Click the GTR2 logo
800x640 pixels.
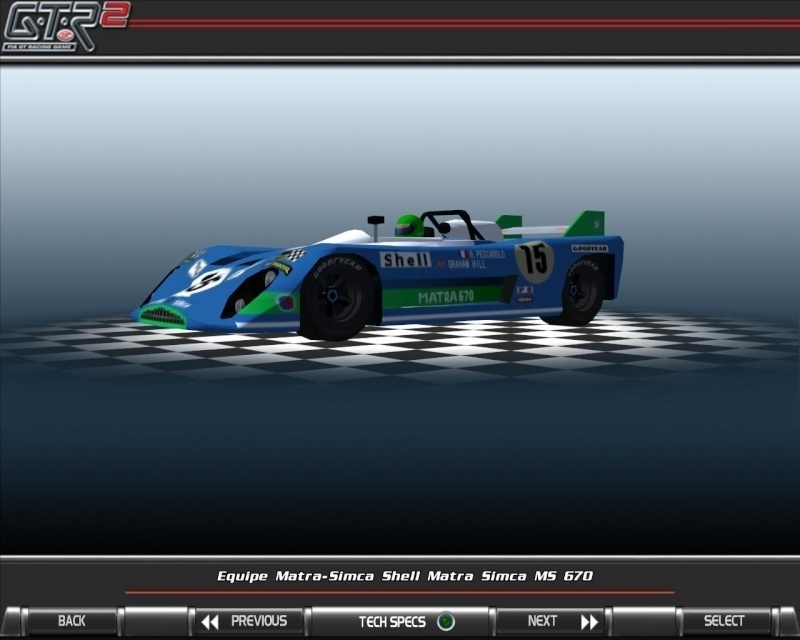(65, 27)
